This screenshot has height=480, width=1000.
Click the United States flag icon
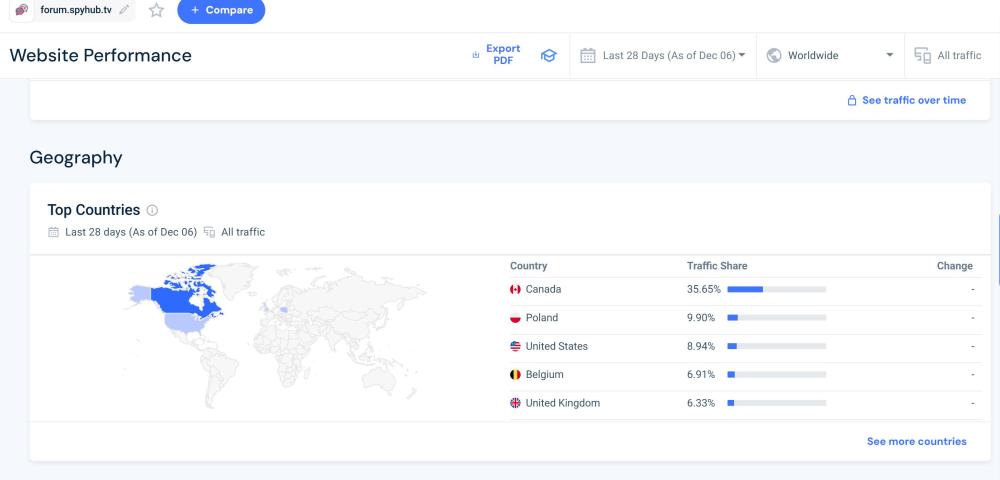tap(516, 346)
